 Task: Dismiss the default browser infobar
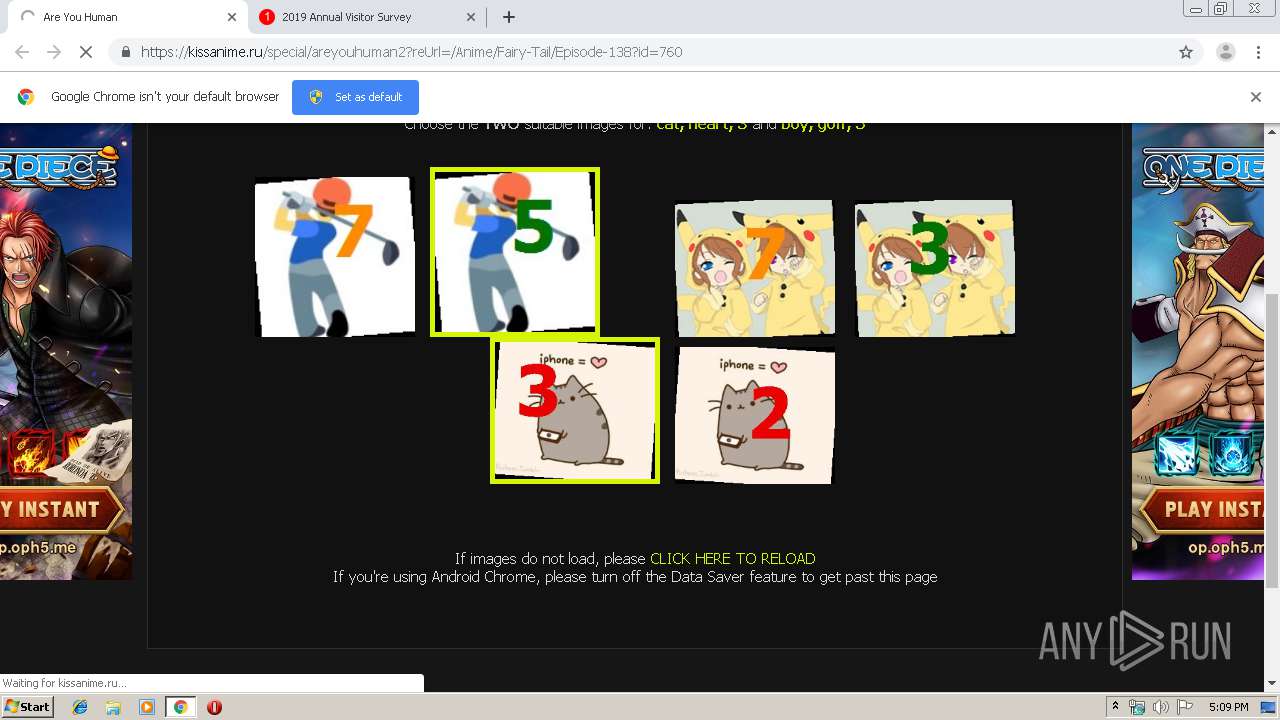(1256, 97)
